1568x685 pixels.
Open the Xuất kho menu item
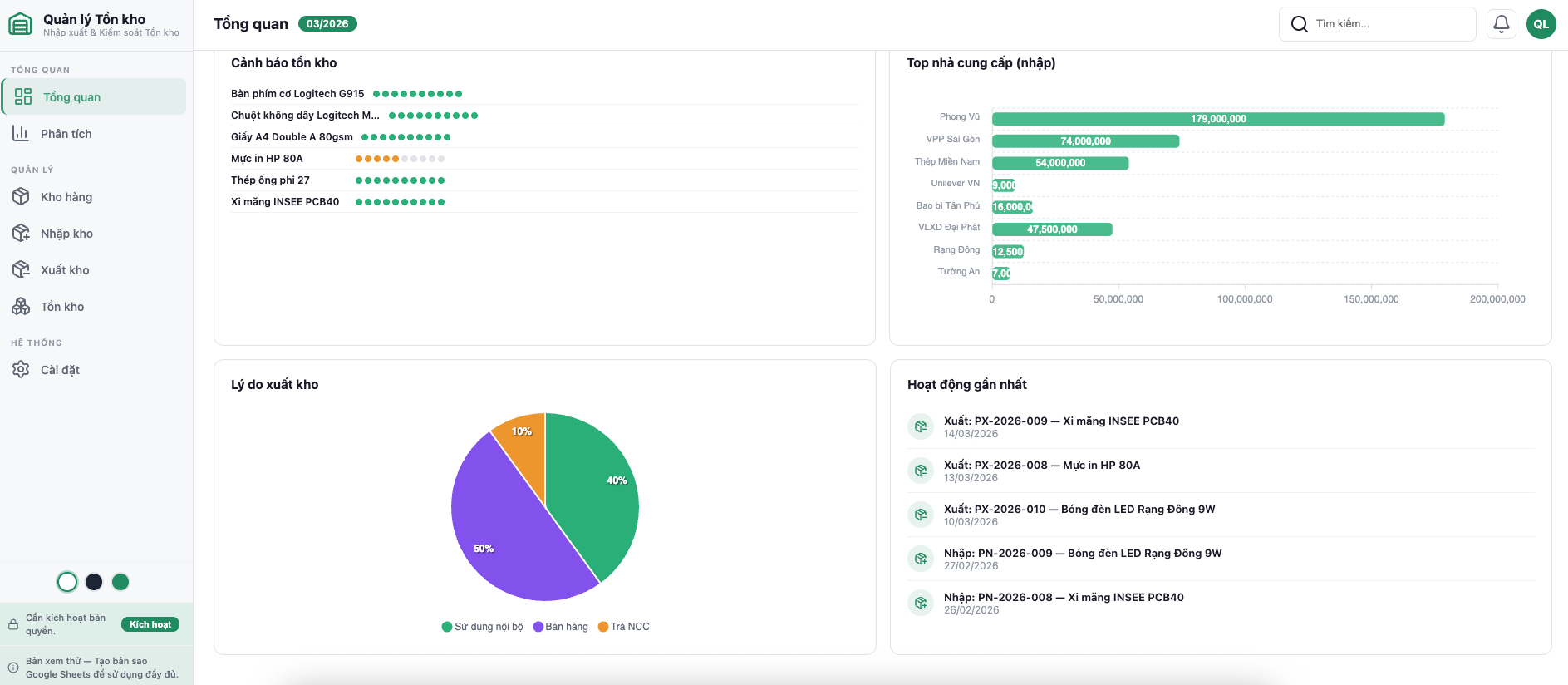65,269
